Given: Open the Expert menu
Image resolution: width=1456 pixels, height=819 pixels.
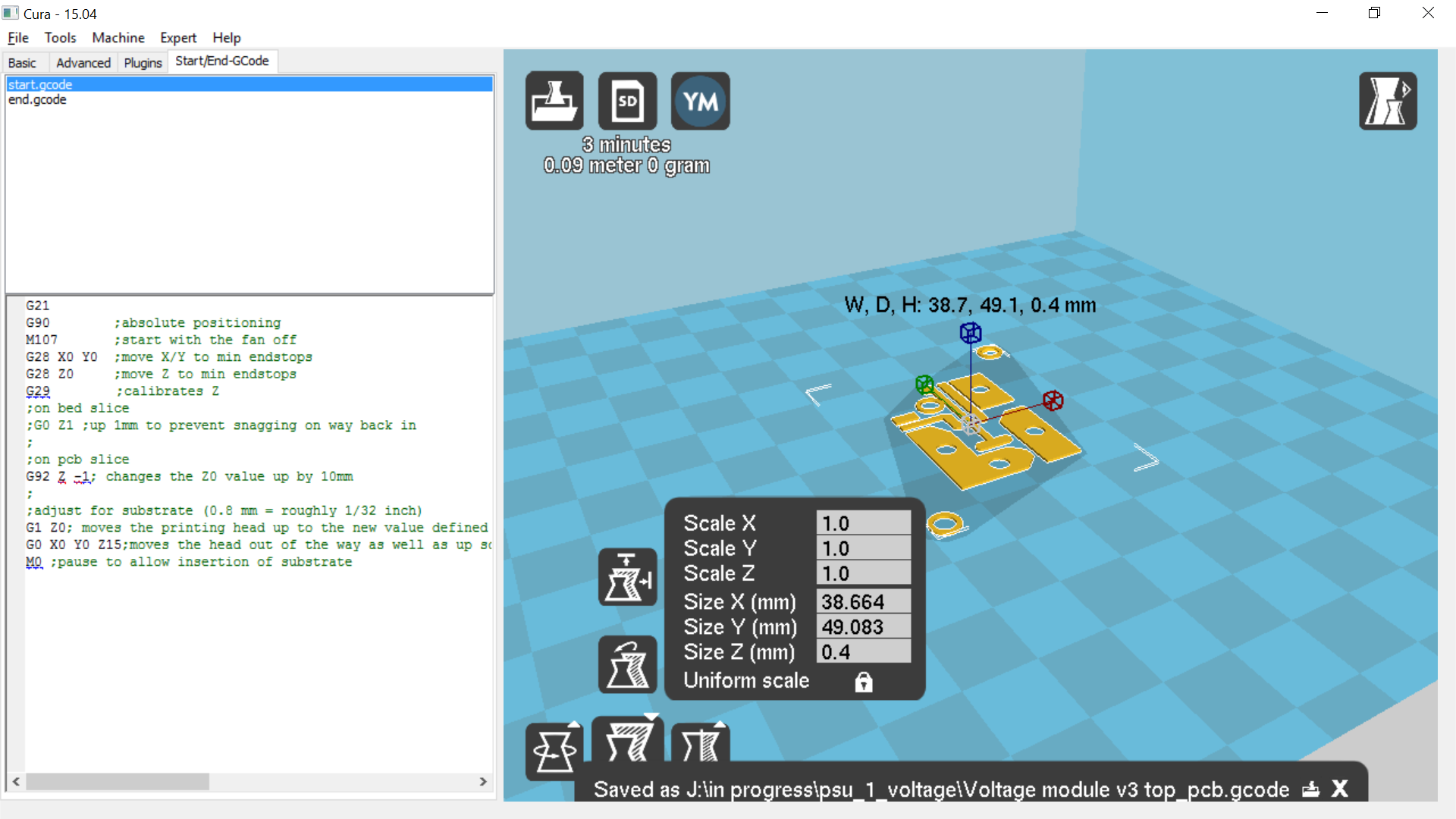Looking at the screenshot, I should tap(177, 37).
